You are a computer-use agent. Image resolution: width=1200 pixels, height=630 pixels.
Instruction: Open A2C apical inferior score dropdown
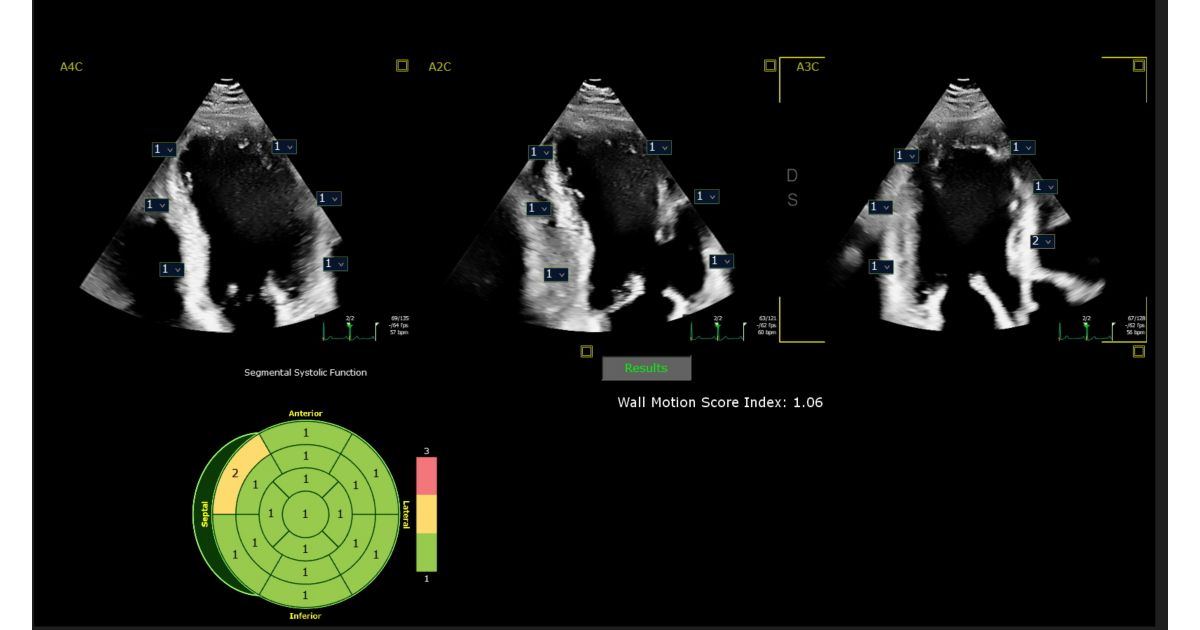click(540, 152)
